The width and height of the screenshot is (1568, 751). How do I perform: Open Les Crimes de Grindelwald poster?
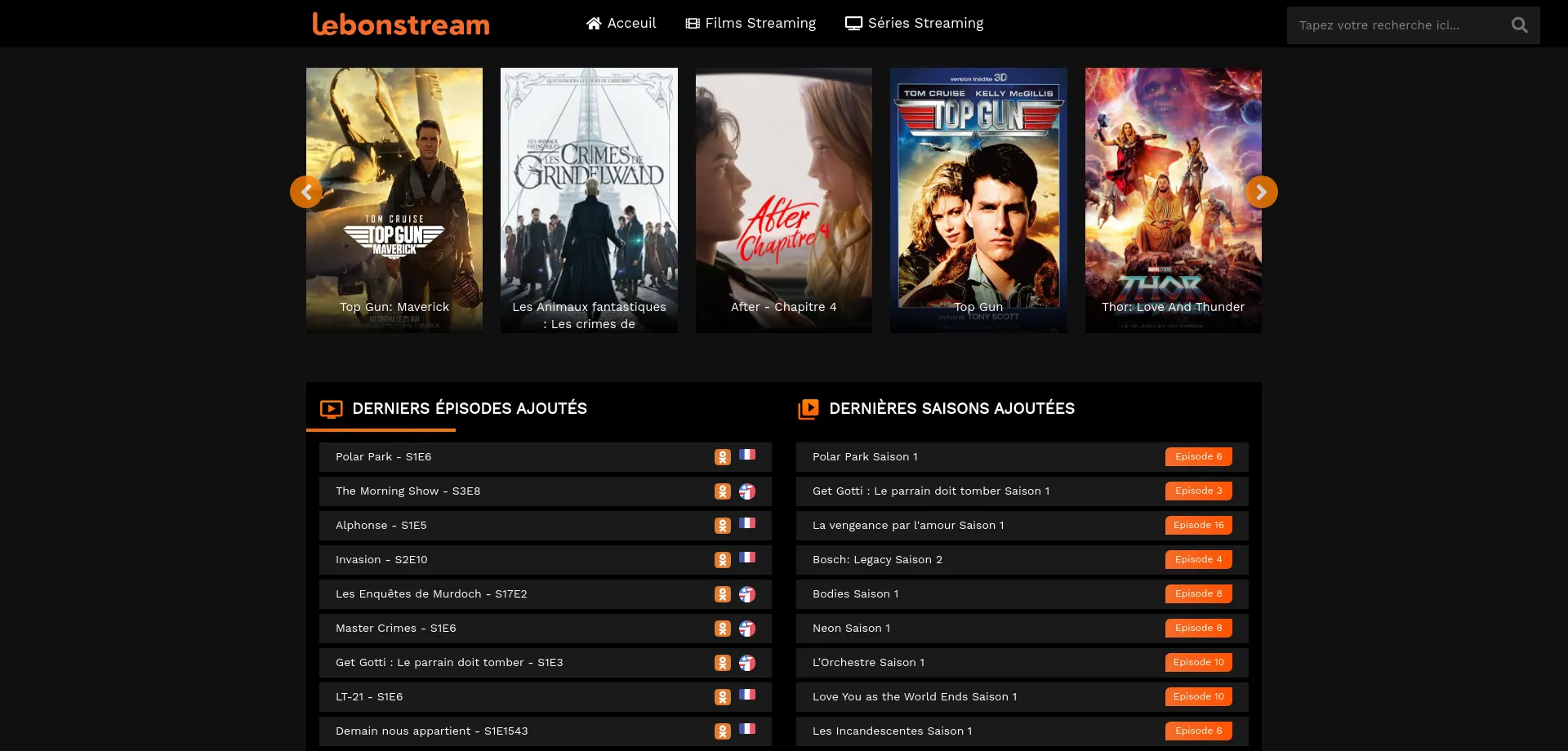tap(589, 200)
